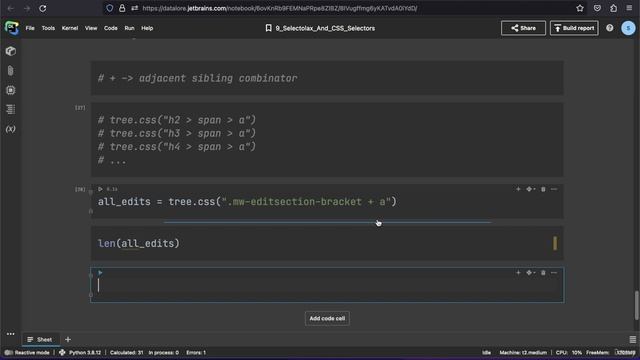Open the table of contents sidebar icon
The height and width of the screenshot is (360, 640).
point(11,109)
